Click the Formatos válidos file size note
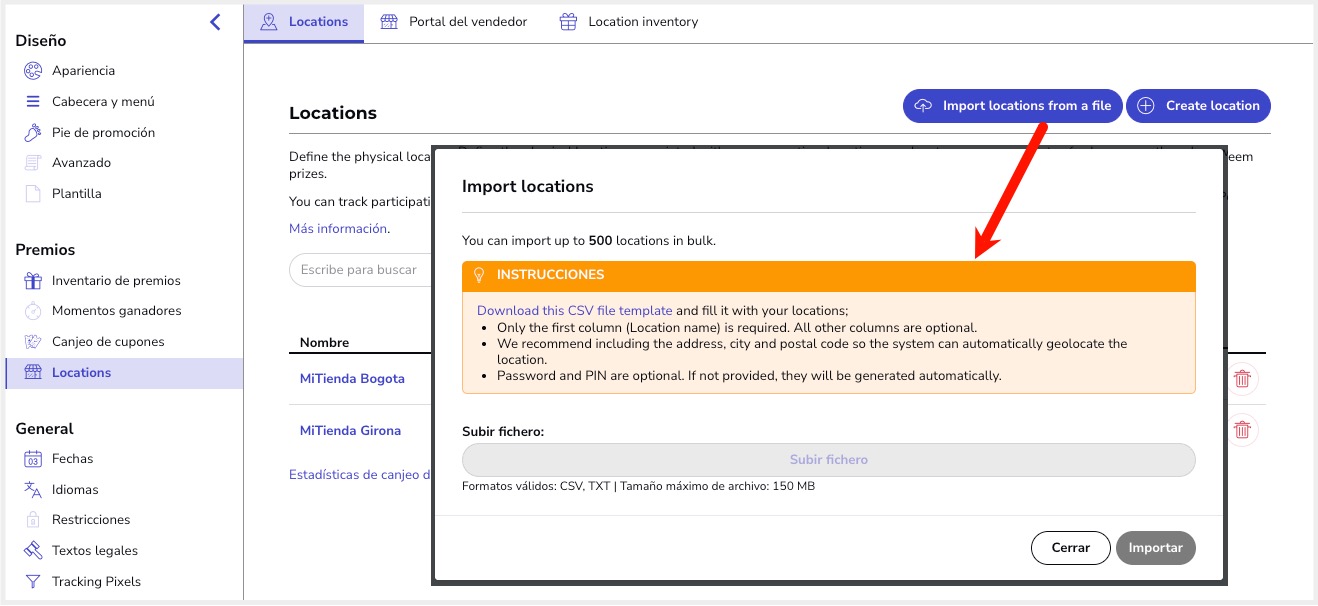The height and width of the screenshot is (606, 1318). point(638,487)
